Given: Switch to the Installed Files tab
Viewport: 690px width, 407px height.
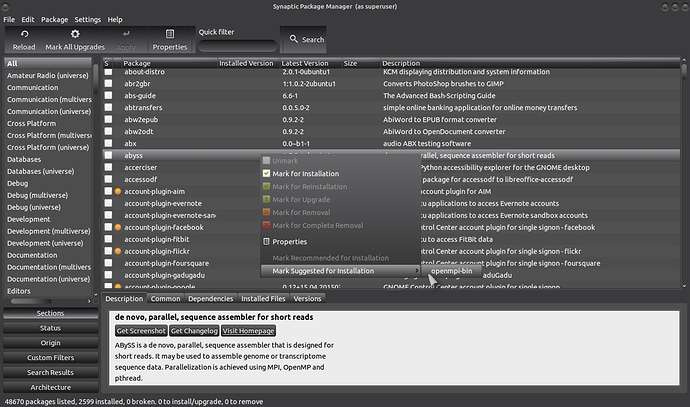Looking at the screenshot, I should click(263, 298).
